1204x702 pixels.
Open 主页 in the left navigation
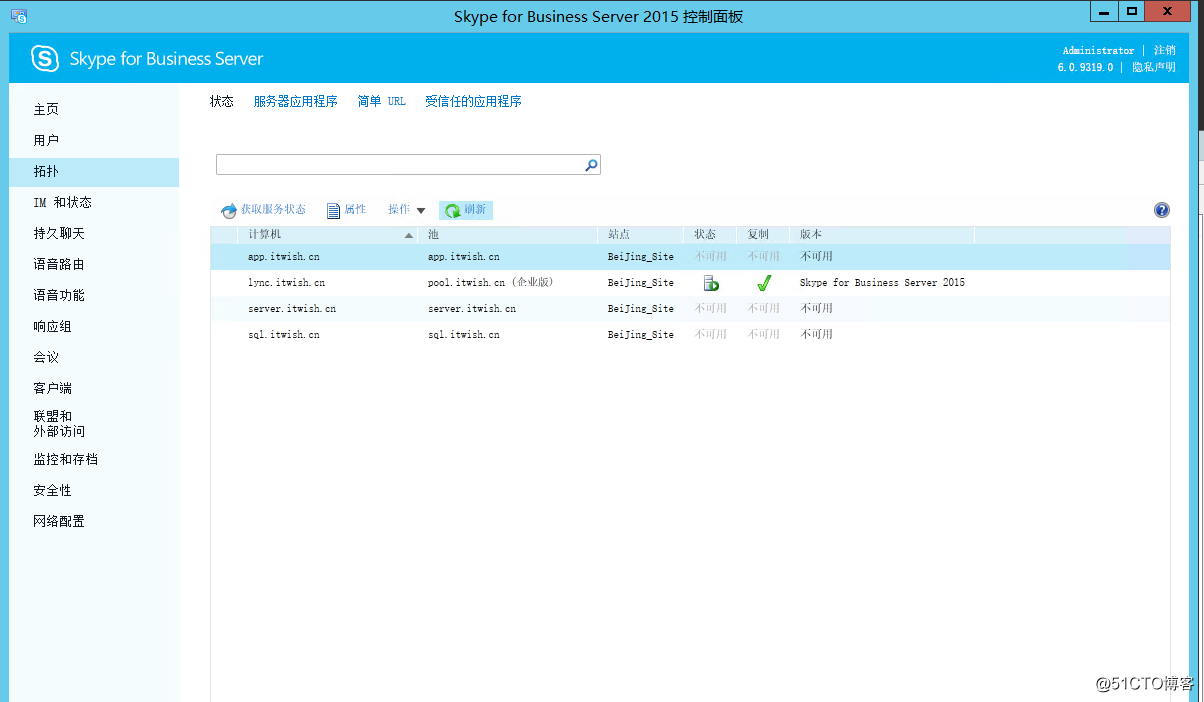click(94, 110)
